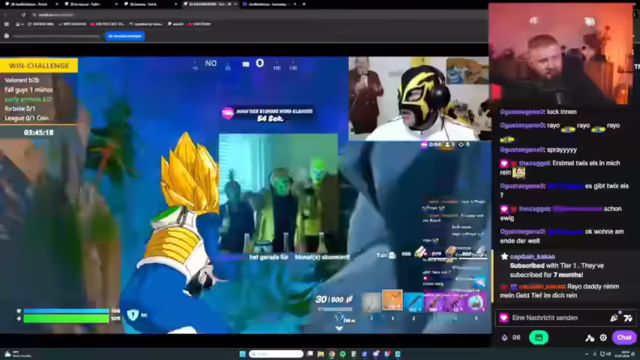Open chat settings gear icon

click(x=603, y=338)
